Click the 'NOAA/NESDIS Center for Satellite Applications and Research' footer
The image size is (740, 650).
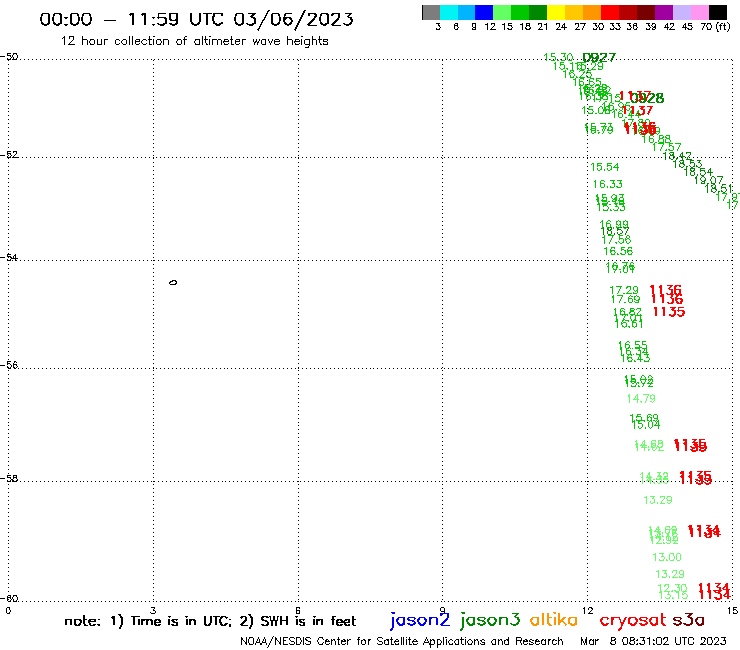pos(402,641)
